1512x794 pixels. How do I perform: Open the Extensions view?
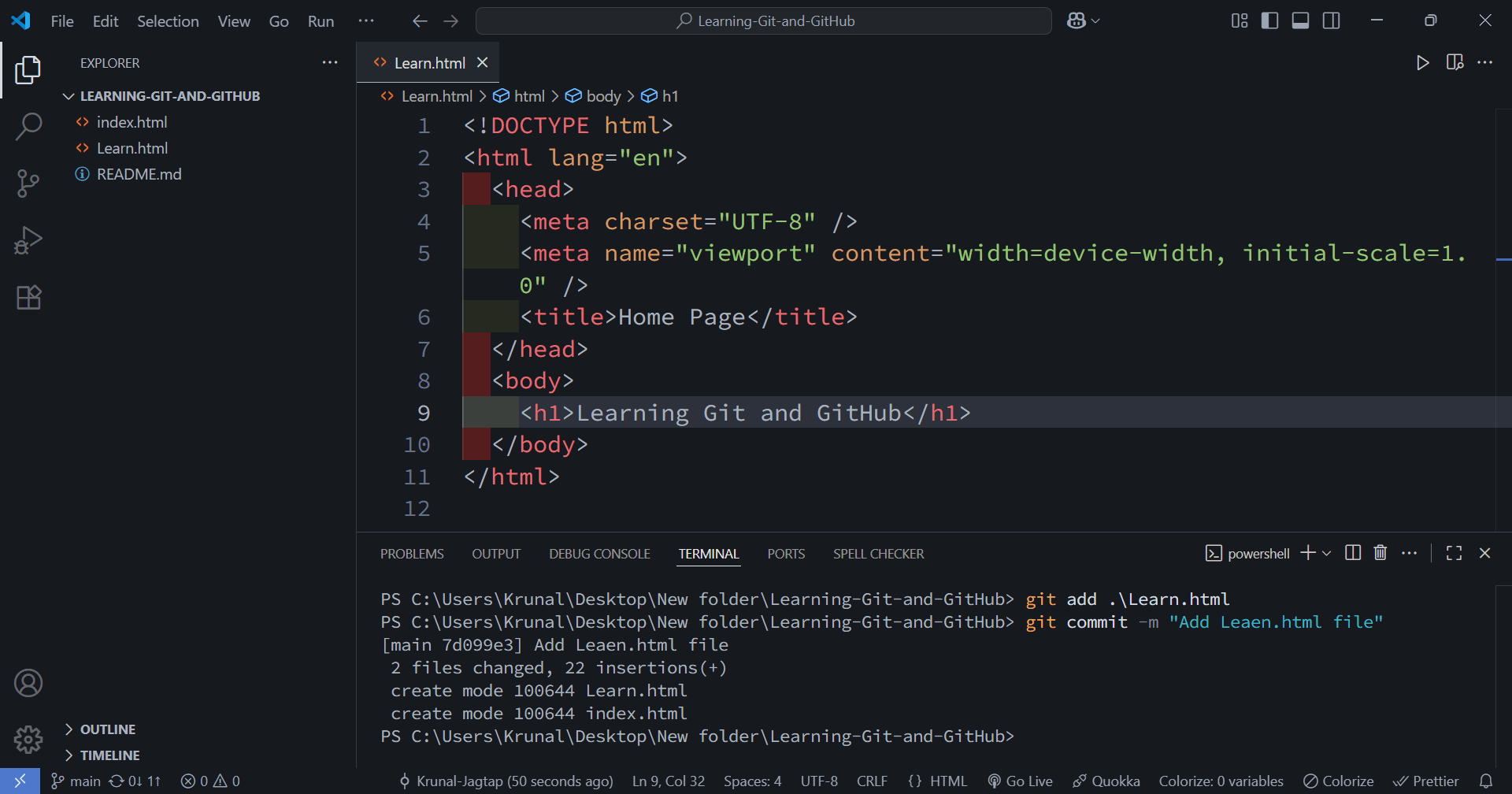click(28, 297)
